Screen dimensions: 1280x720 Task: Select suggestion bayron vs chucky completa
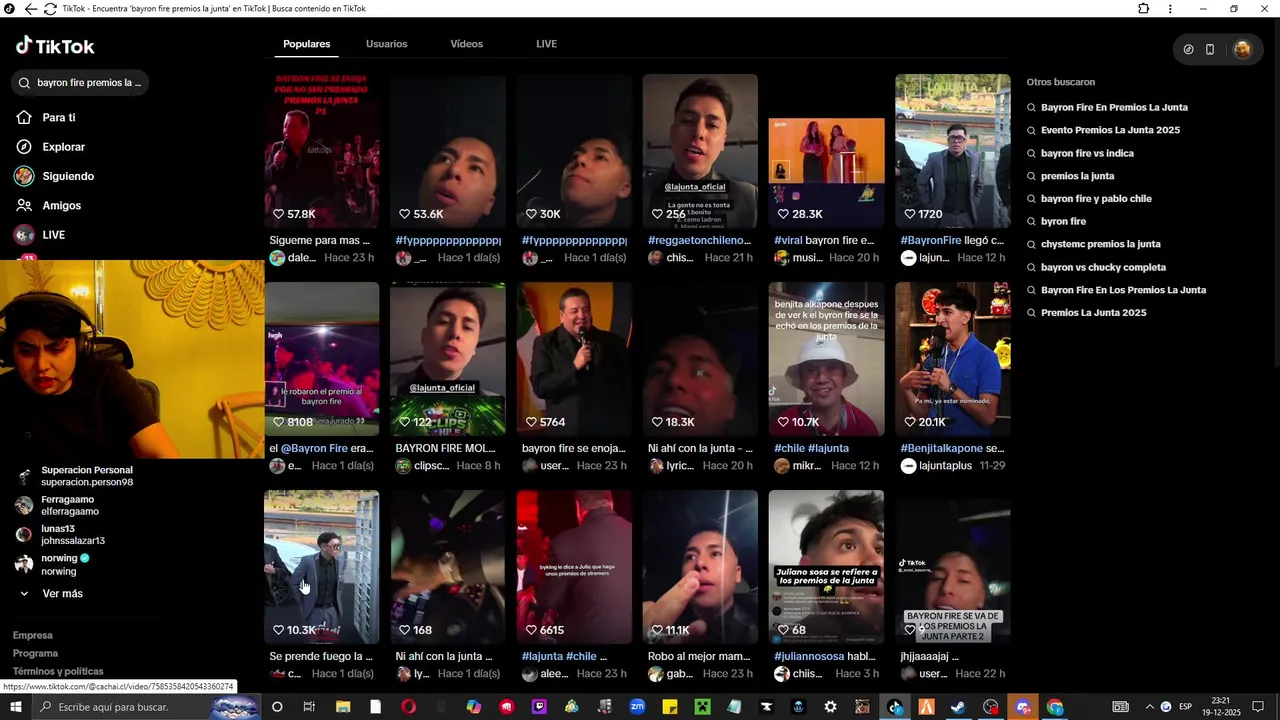(x=1103, y=267)
